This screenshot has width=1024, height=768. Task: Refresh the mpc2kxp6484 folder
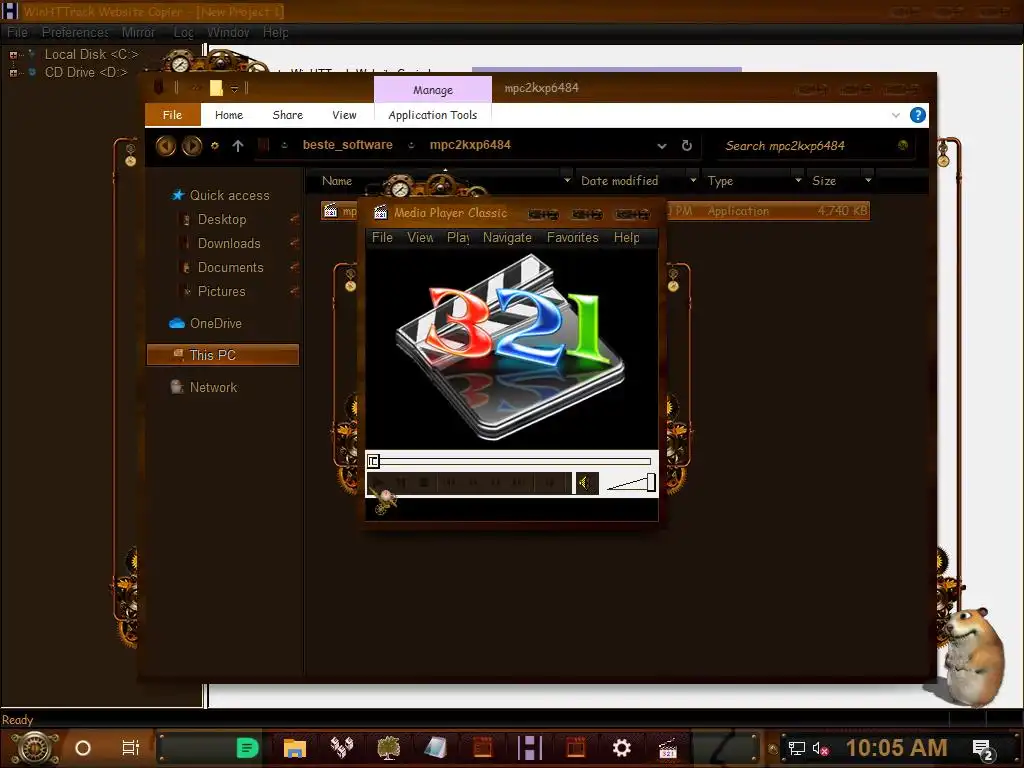(687, 146)
